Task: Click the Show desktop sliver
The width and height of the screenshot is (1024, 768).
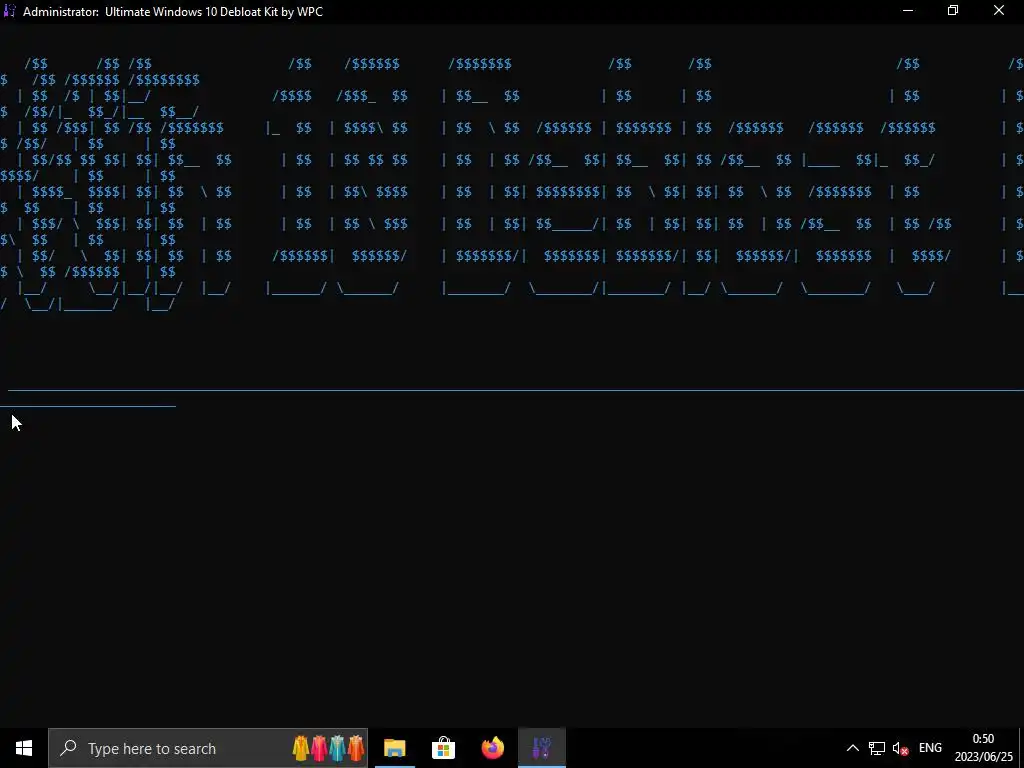Action: (x=1021, y=748)
